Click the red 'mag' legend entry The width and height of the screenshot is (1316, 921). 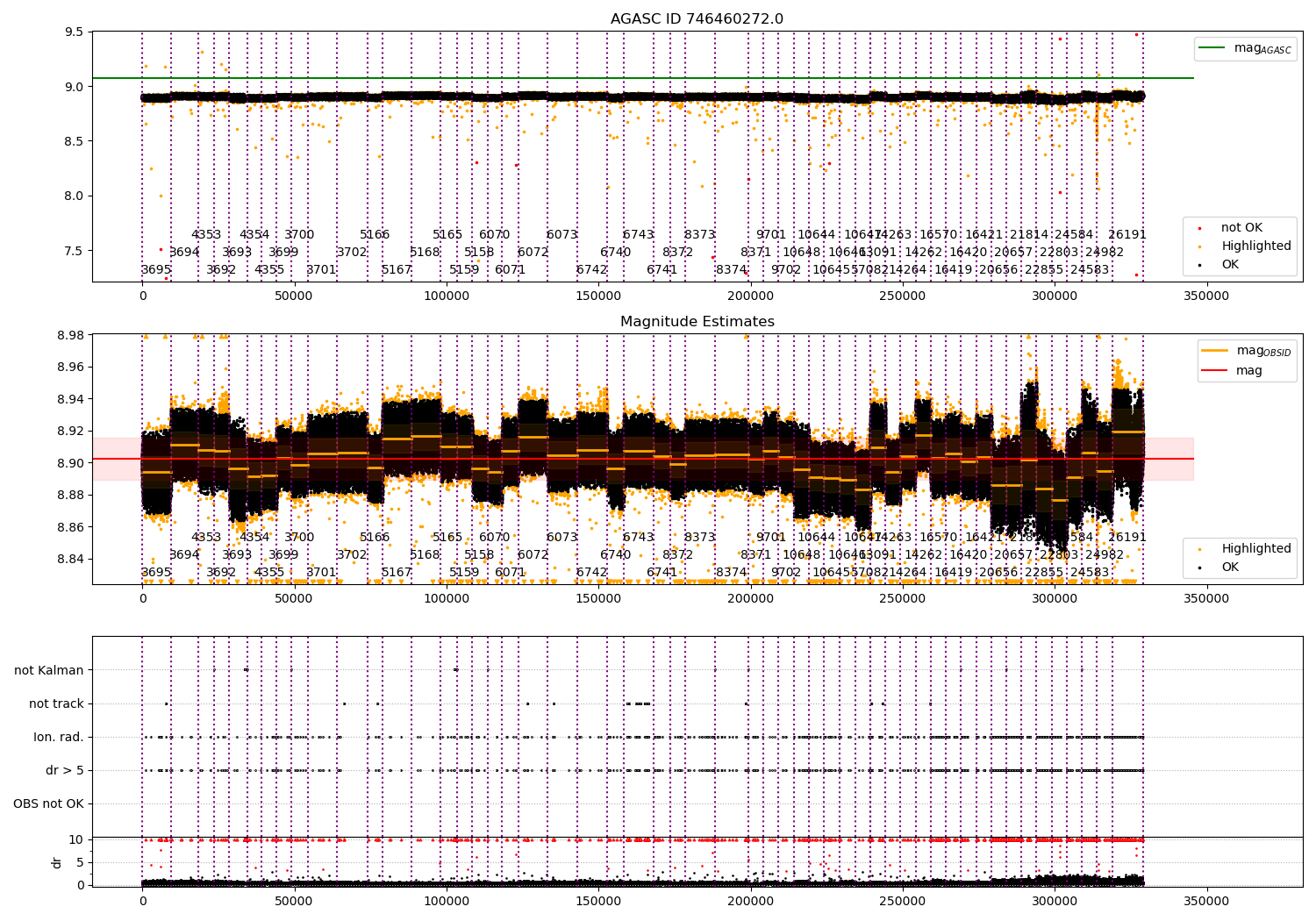coord(1232,370)
